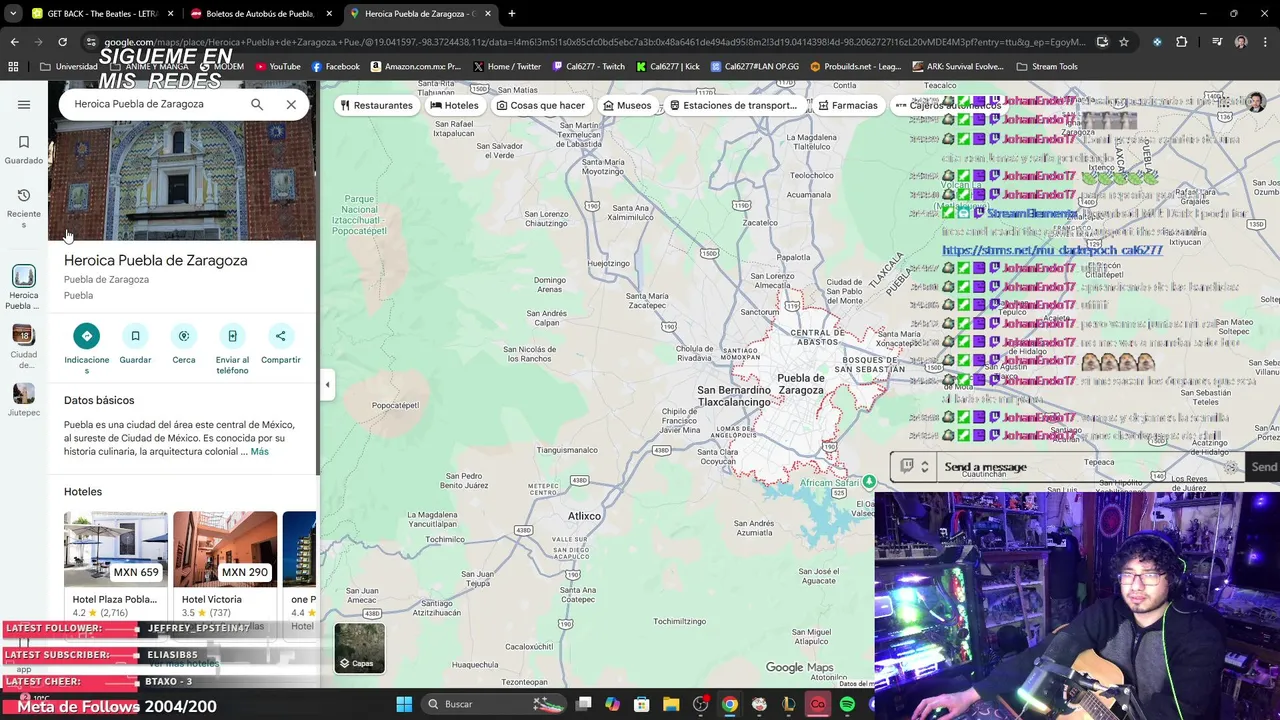The image size is (1280, 720).
Task: Select the Museos chip
Action: point(627,105)
